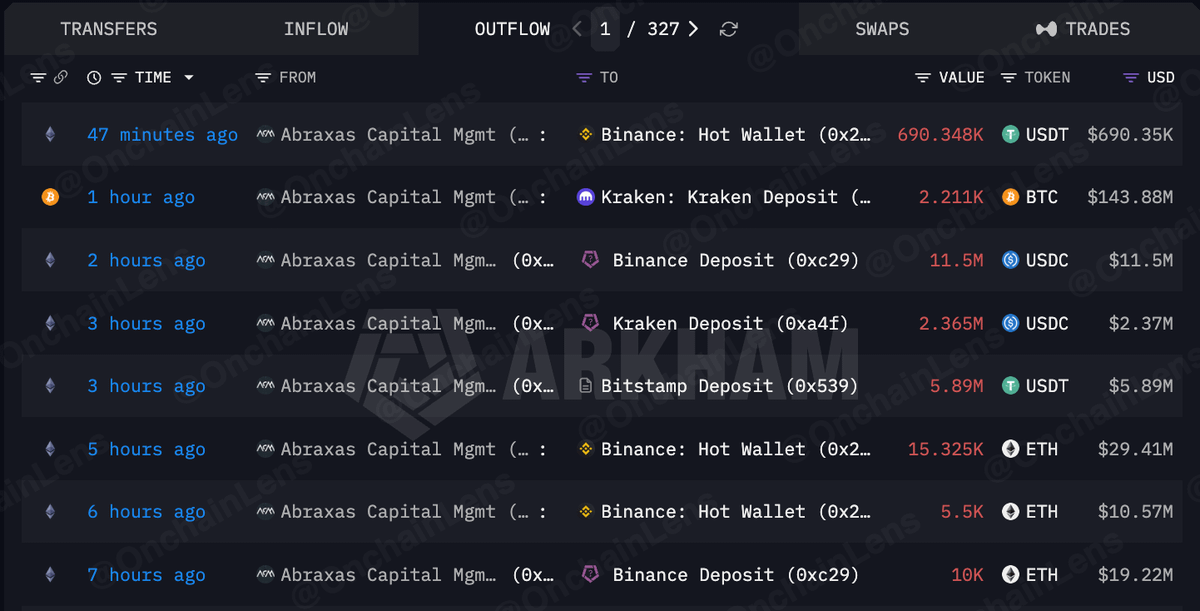Click the Kraken logo icon
Viewport: 1200px width, 611px height.
pos(586,197)
